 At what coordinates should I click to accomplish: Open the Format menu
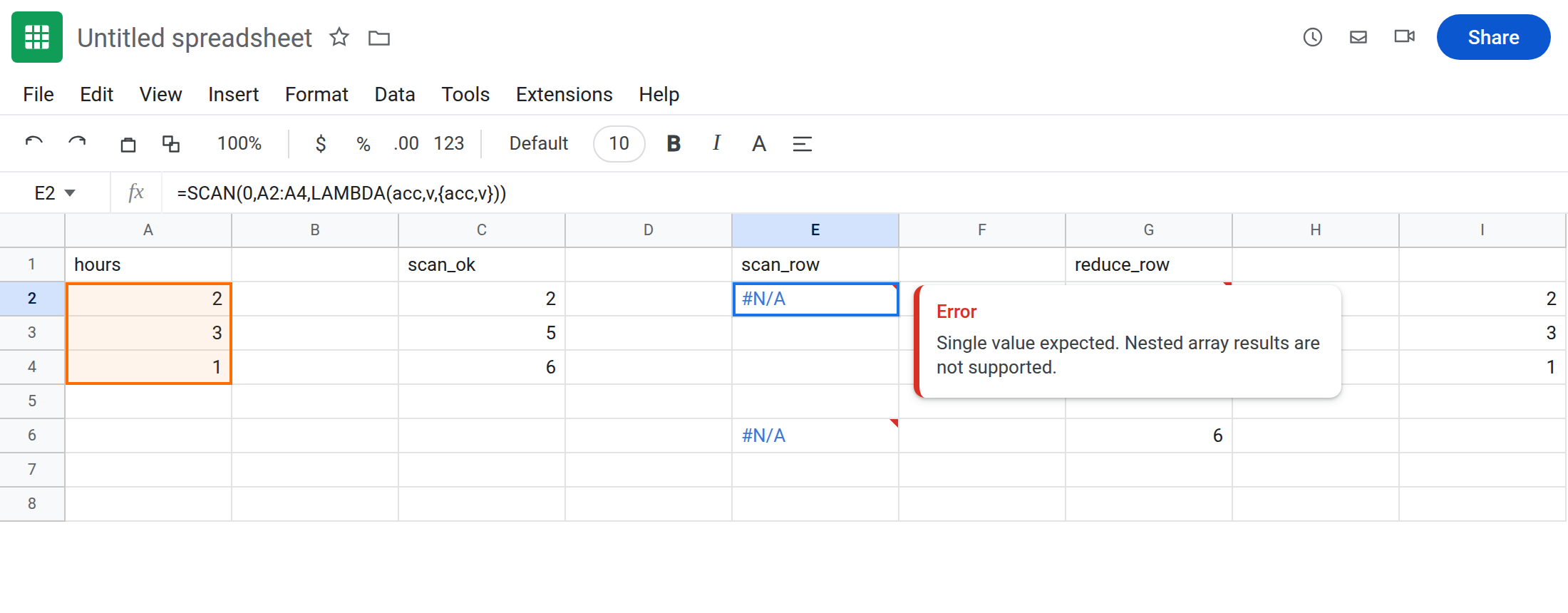coord(316,94)
